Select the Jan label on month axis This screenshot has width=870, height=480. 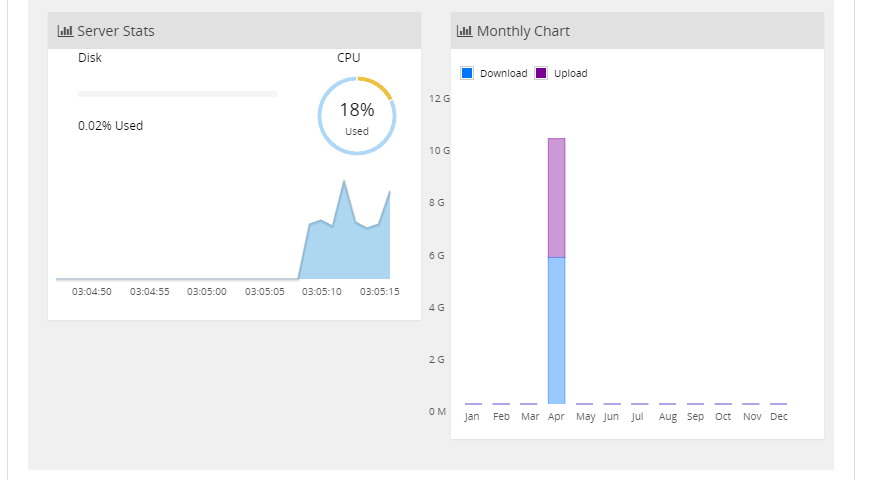coord(473,416)
